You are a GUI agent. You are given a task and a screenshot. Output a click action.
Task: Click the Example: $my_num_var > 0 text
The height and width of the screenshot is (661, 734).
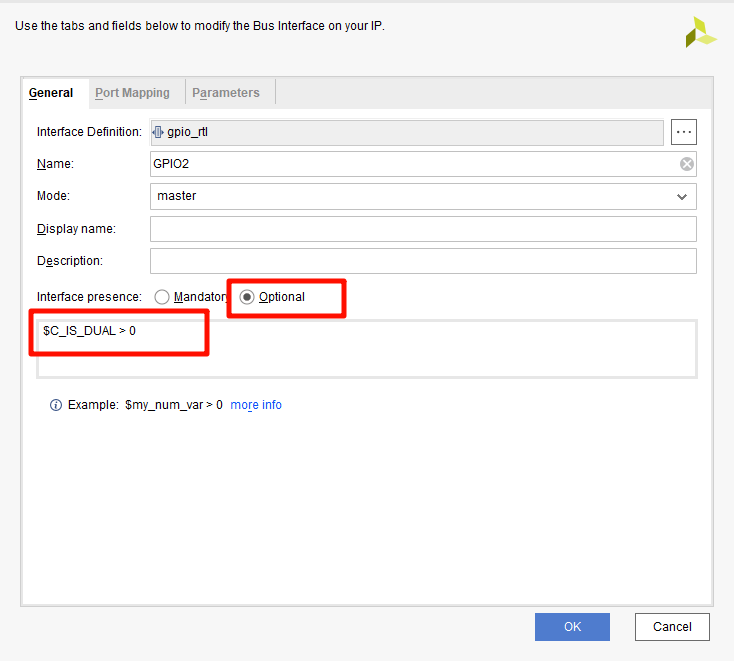click(x=145, y=405)
